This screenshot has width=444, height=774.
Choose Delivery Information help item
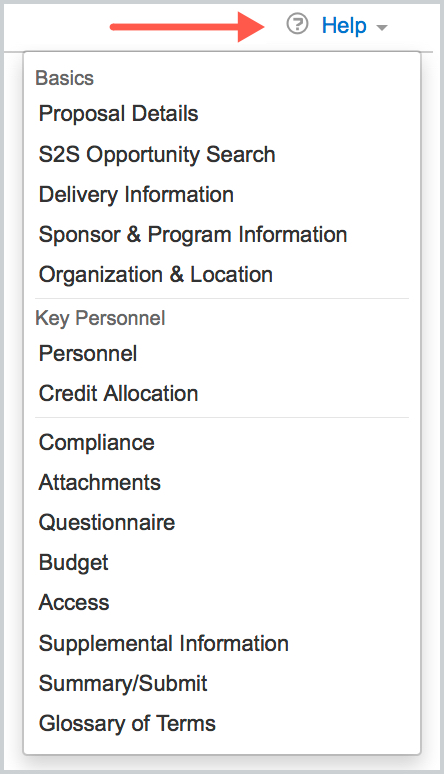tap(136, 194)
